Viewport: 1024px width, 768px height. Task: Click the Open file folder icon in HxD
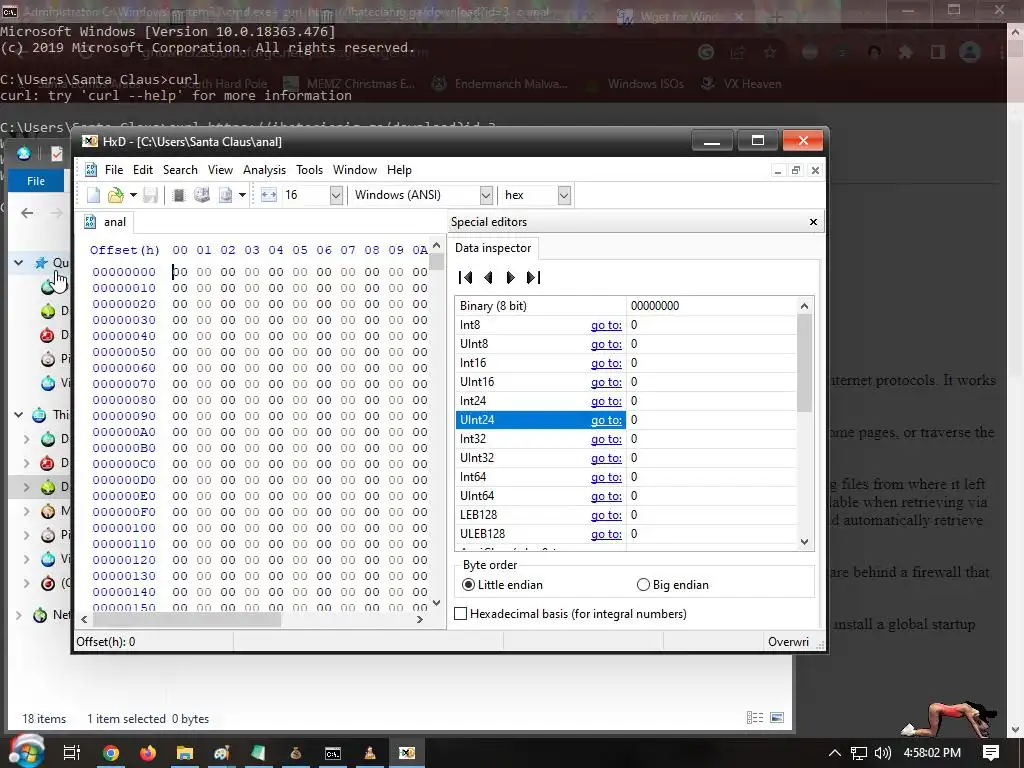[x=116, y=195]
